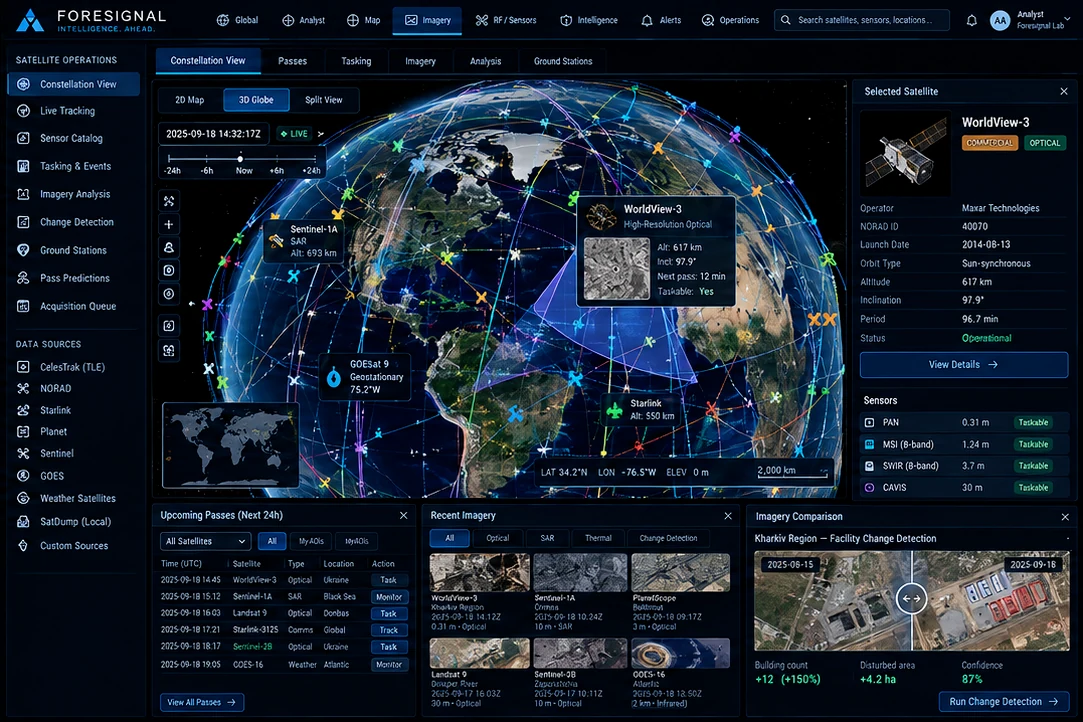Select SatDump (Local) data source
The height and width of the screenshot is (722, 1083).
point(75,522)
